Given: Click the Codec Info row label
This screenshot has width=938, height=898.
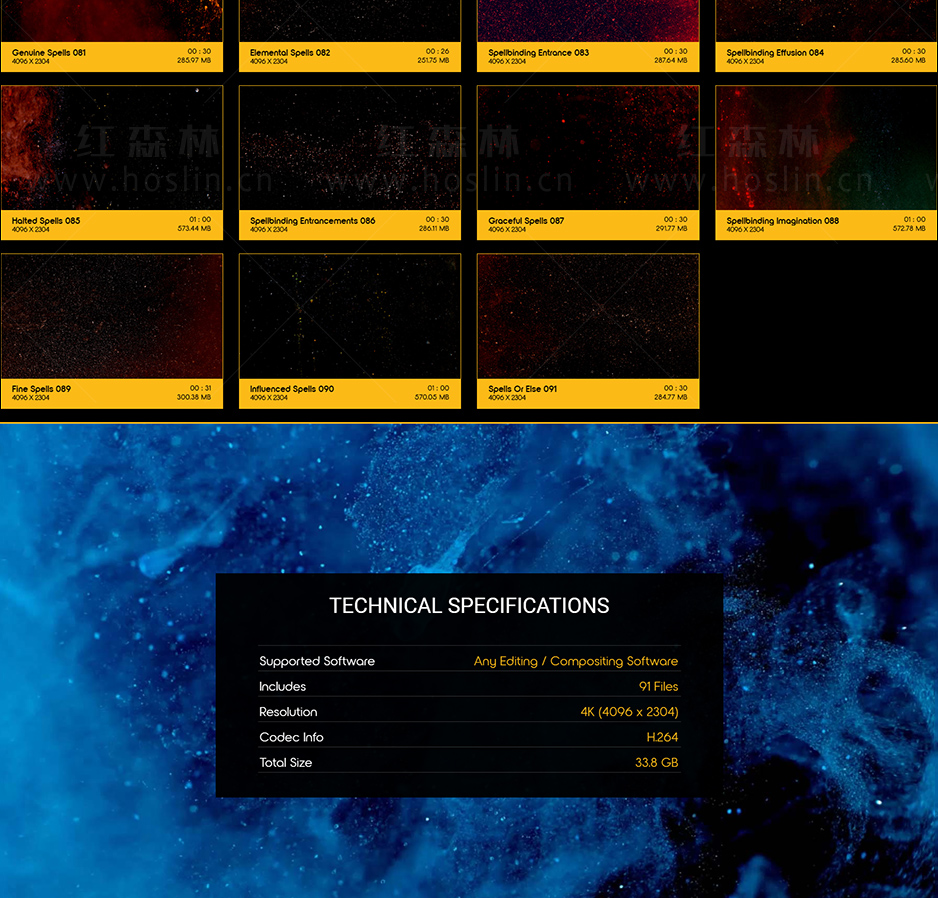Looking at the screenshot, I should 291,738.
